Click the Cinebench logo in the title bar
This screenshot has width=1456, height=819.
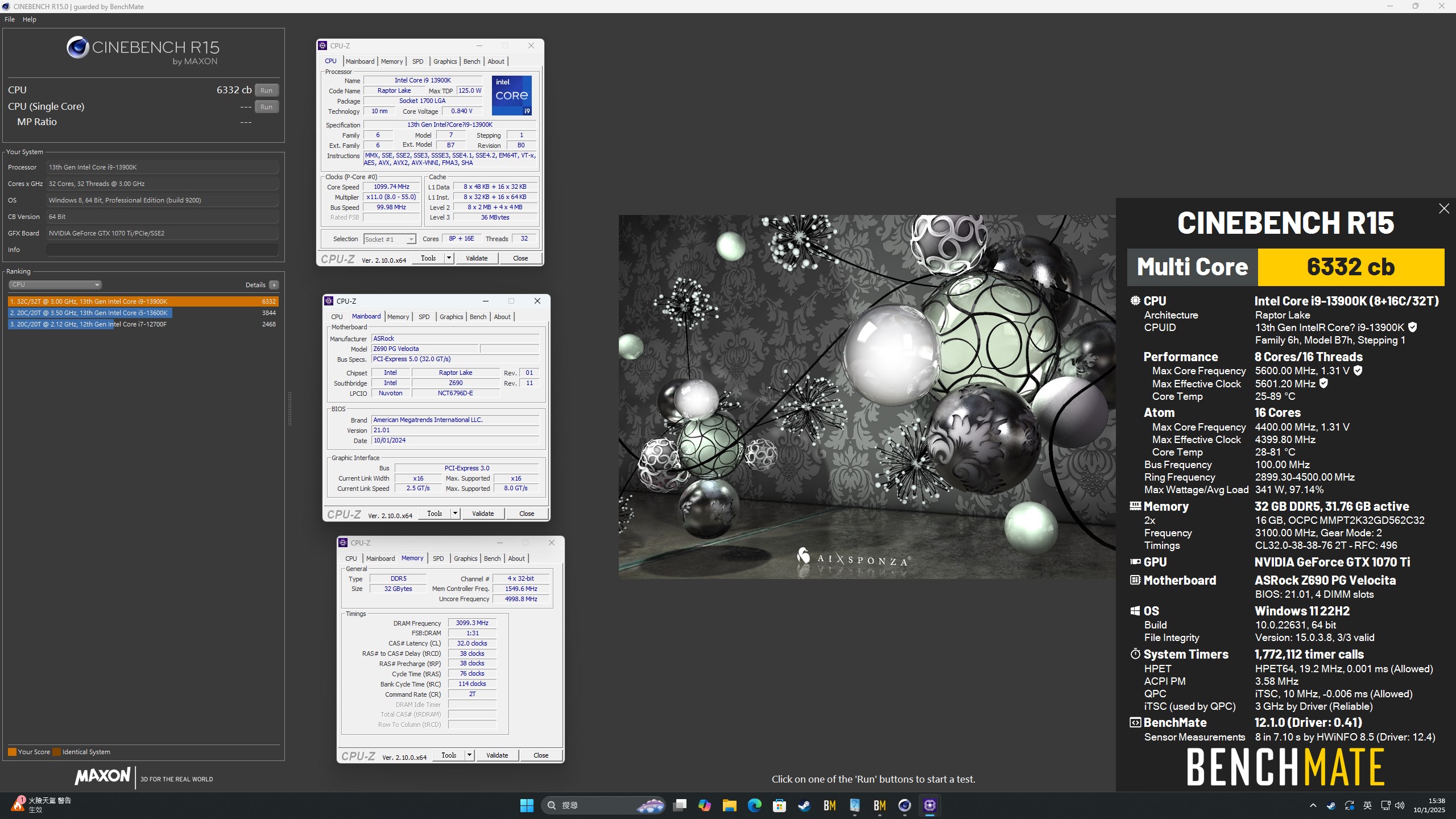pyautogui.click(x=6, y=6)
